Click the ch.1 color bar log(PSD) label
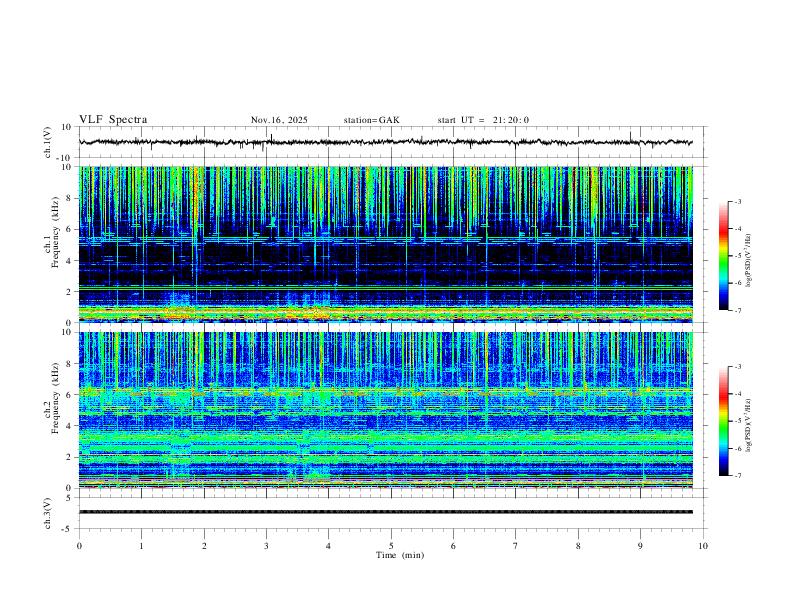Image resolution: width=792 pixels, height=612 pixels. (x=749, y=260)
